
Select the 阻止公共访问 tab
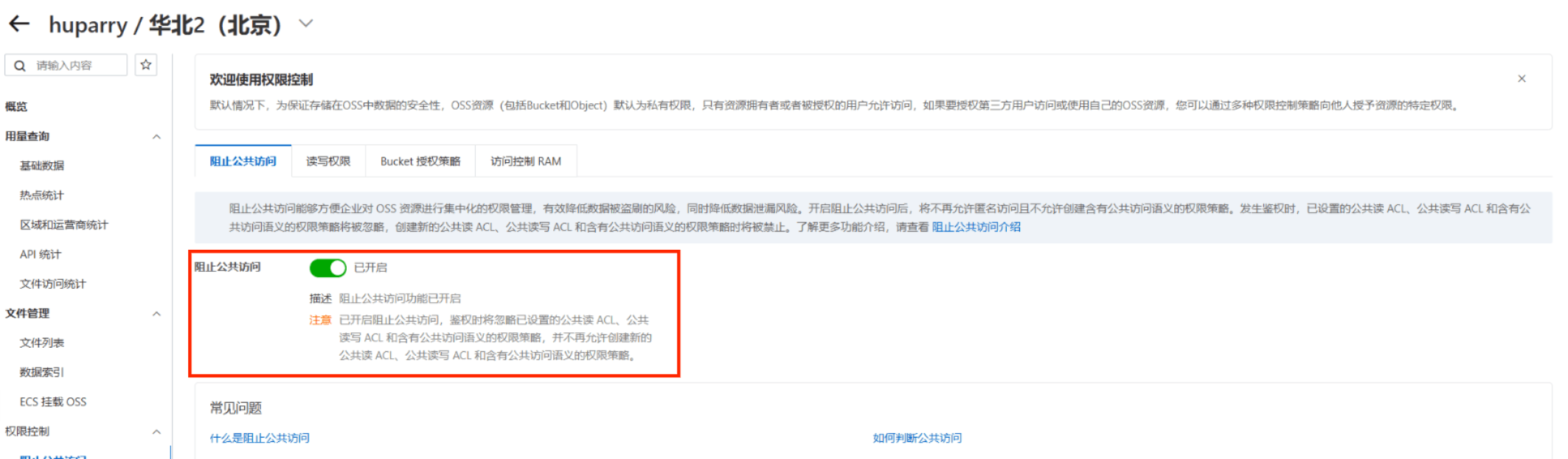(x=243, y=161)
